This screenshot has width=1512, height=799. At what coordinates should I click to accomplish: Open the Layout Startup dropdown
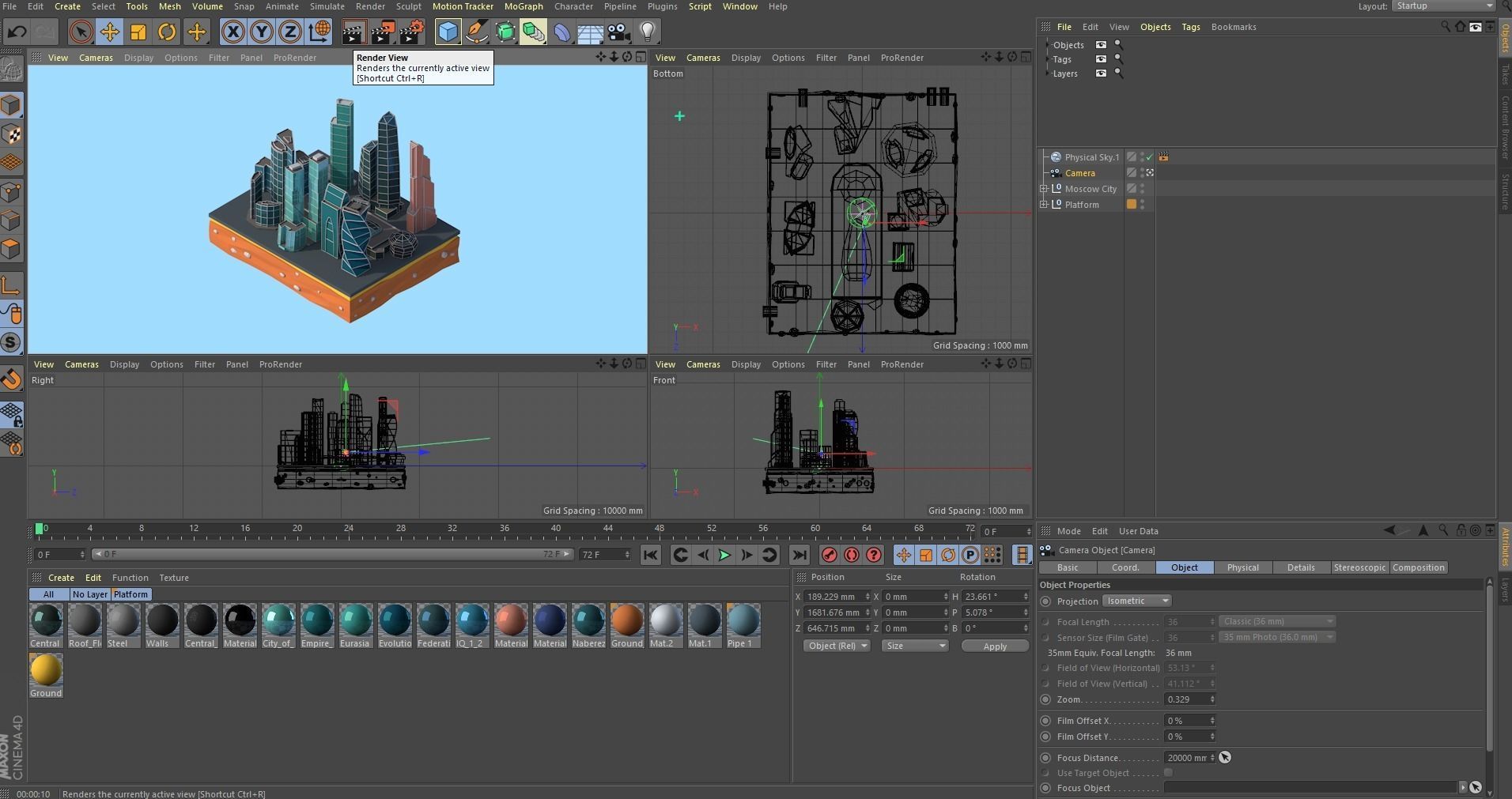[x=1443, y=6]
